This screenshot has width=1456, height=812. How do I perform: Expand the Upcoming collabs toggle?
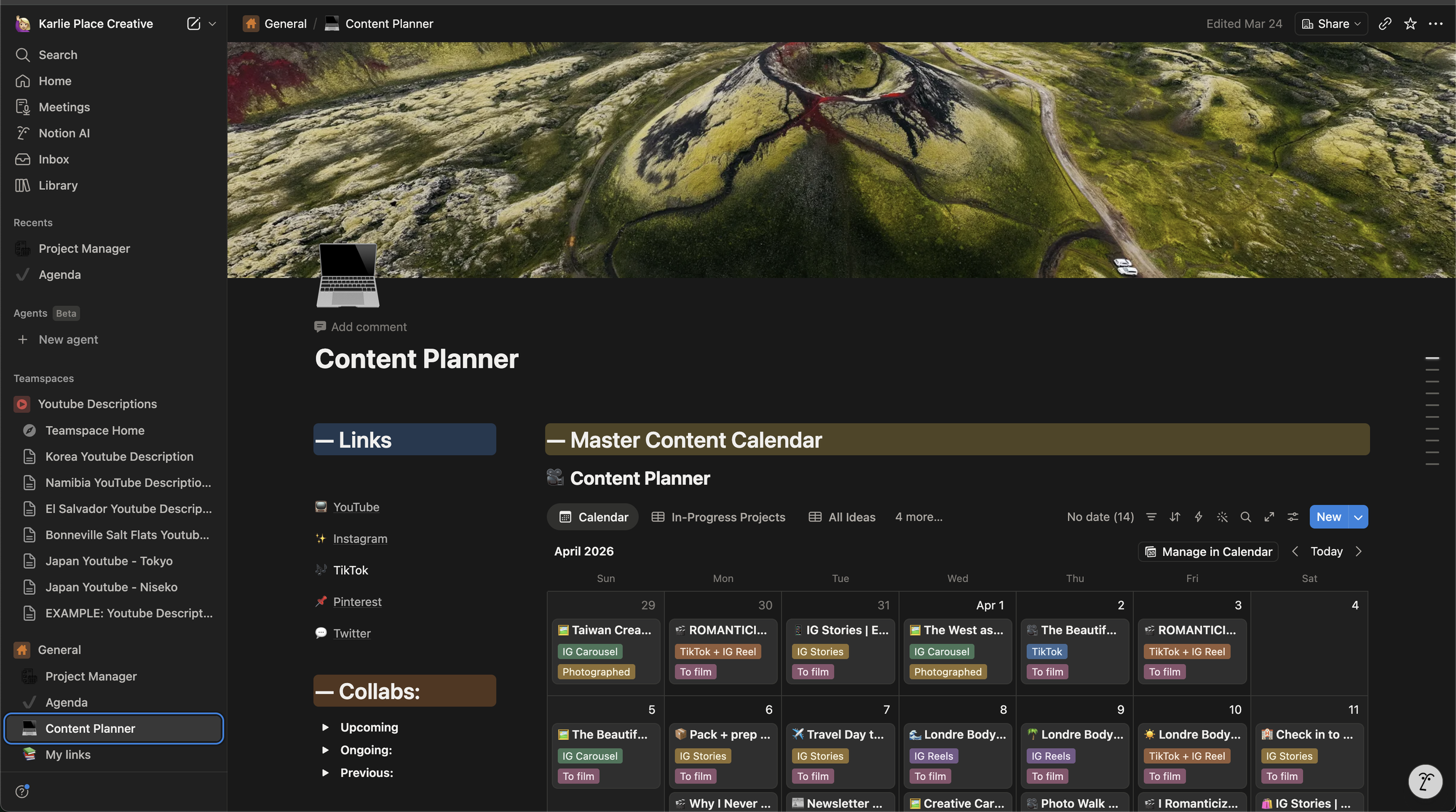326,728
